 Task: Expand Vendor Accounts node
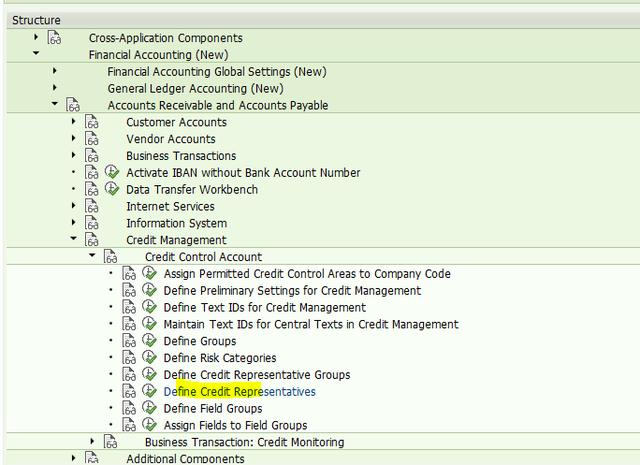coord(73,138)
